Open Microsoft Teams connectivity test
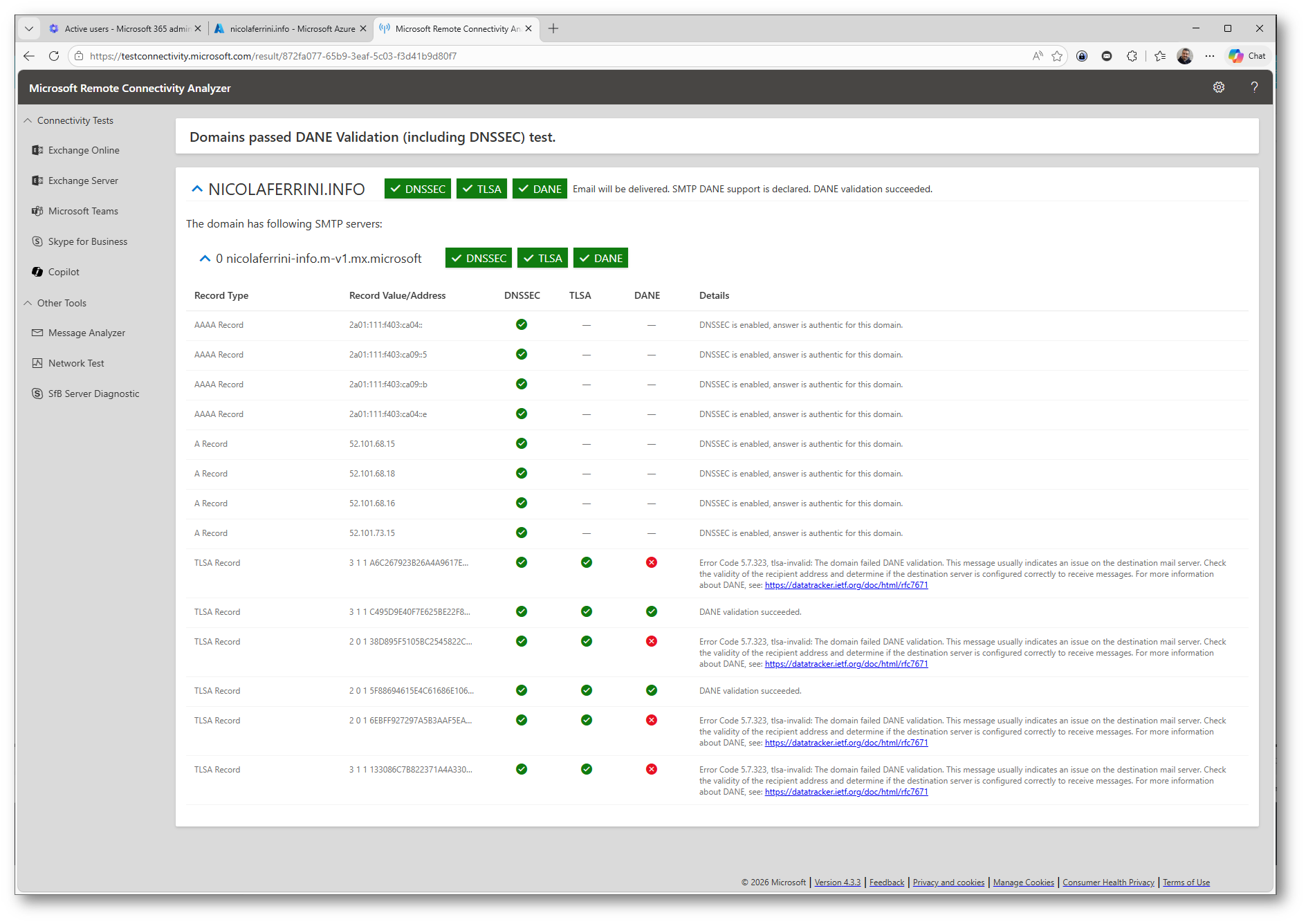1306x924 pixels. coord(82,211)
